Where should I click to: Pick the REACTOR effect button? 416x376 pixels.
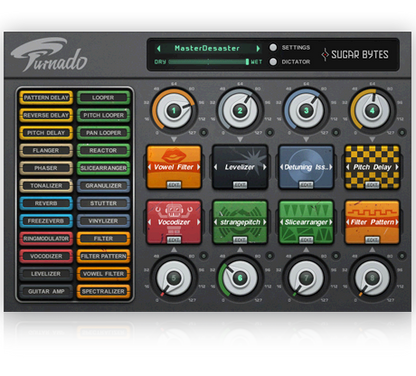point(103,150)
